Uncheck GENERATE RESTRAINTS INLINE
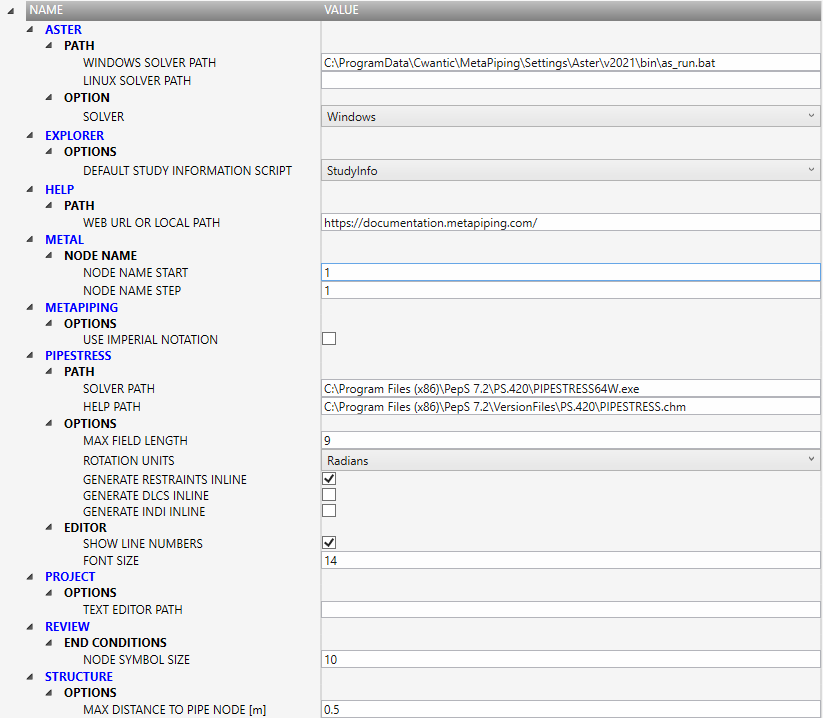The height and width of the screenshot is (718, 823). (329, 479)
